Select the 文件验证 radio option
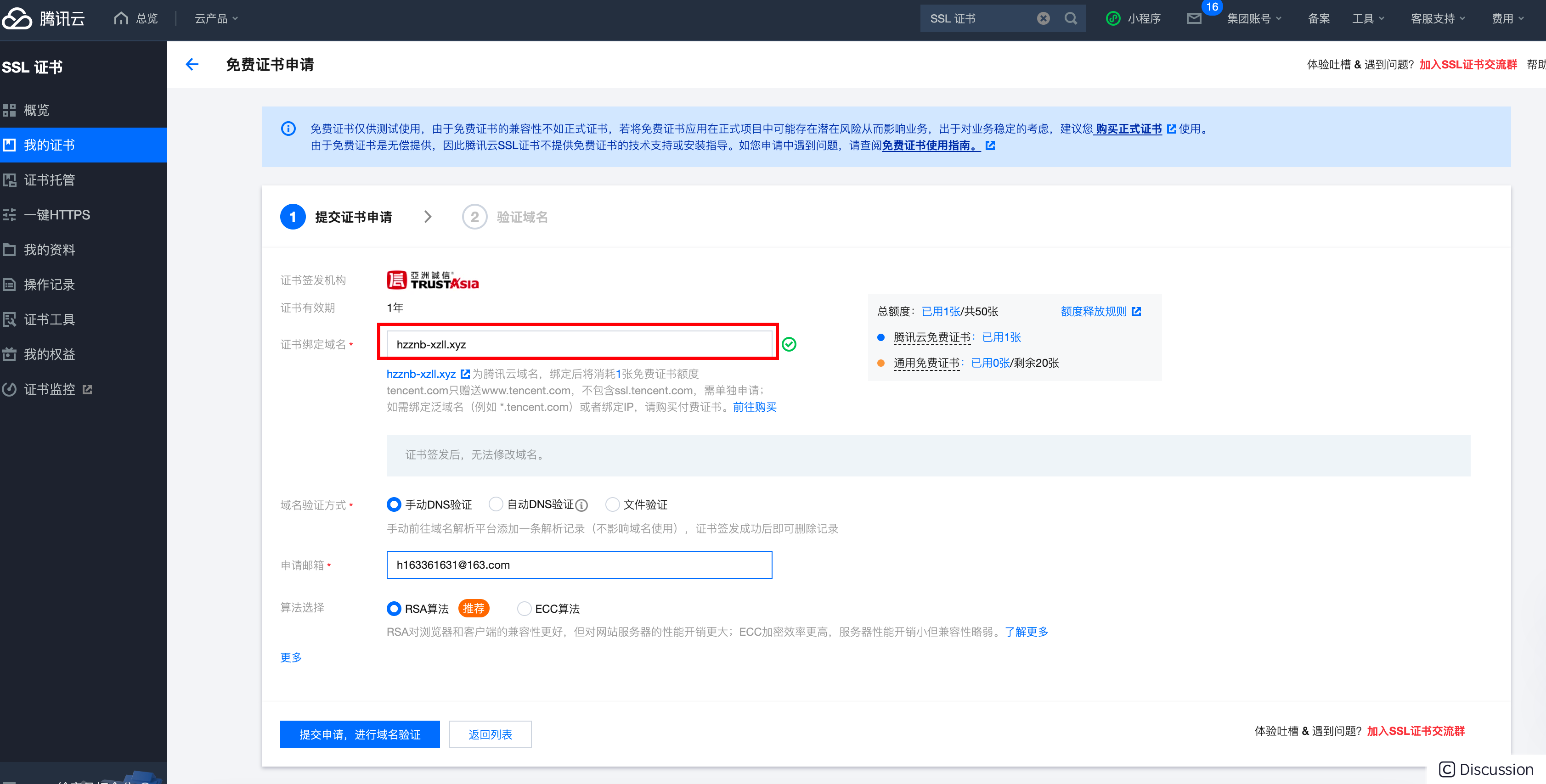 point(612,504)
